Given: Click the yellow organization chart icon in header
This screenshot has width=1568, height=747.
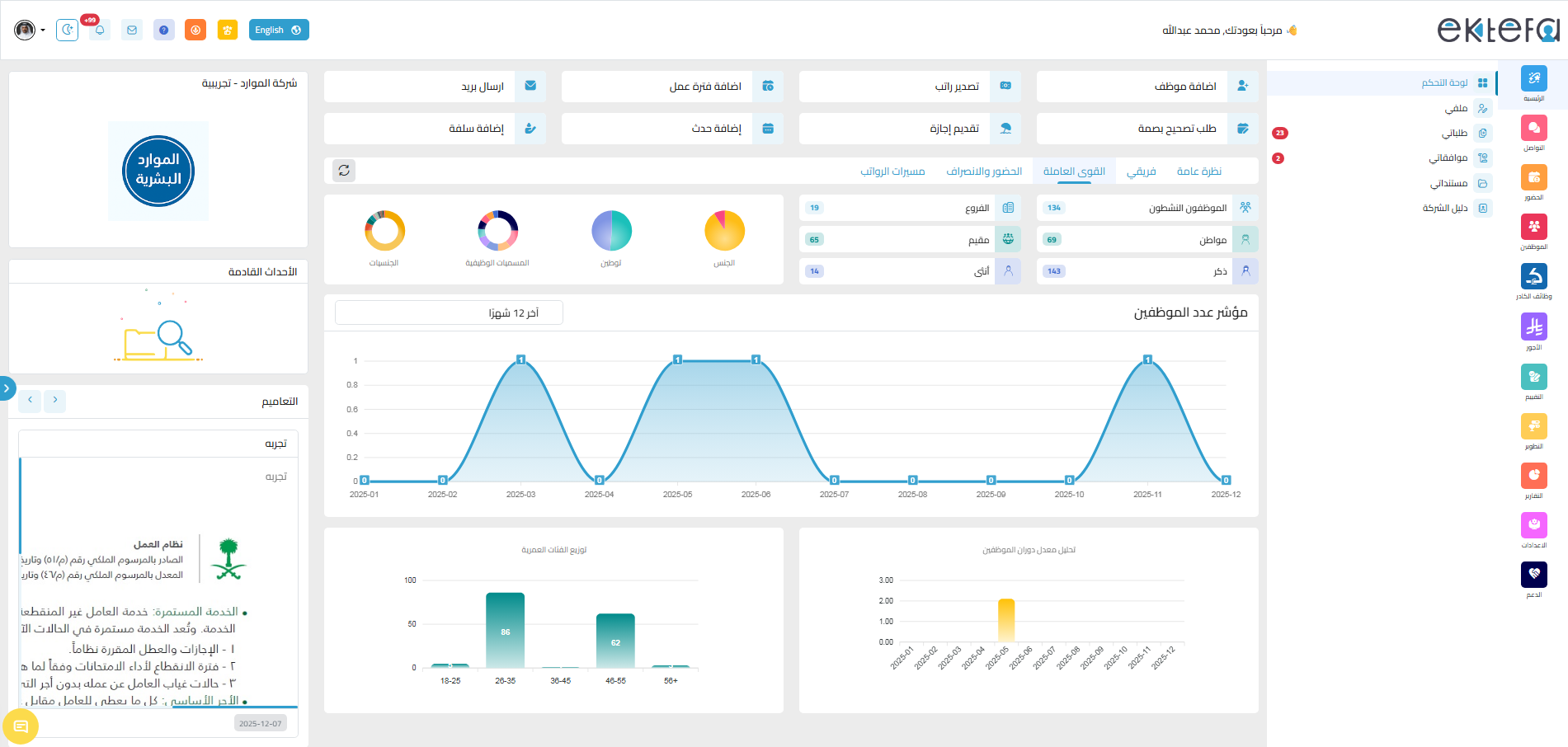Looking at the screenshot, I should (x=228, y=30).
